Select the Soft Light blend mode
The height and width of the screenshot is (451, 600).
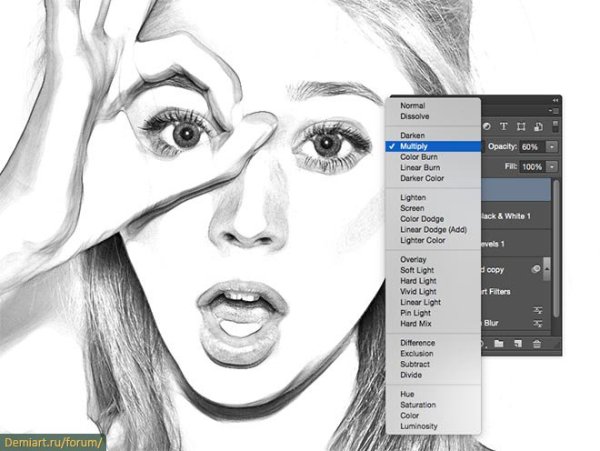(x=418, y=270)
